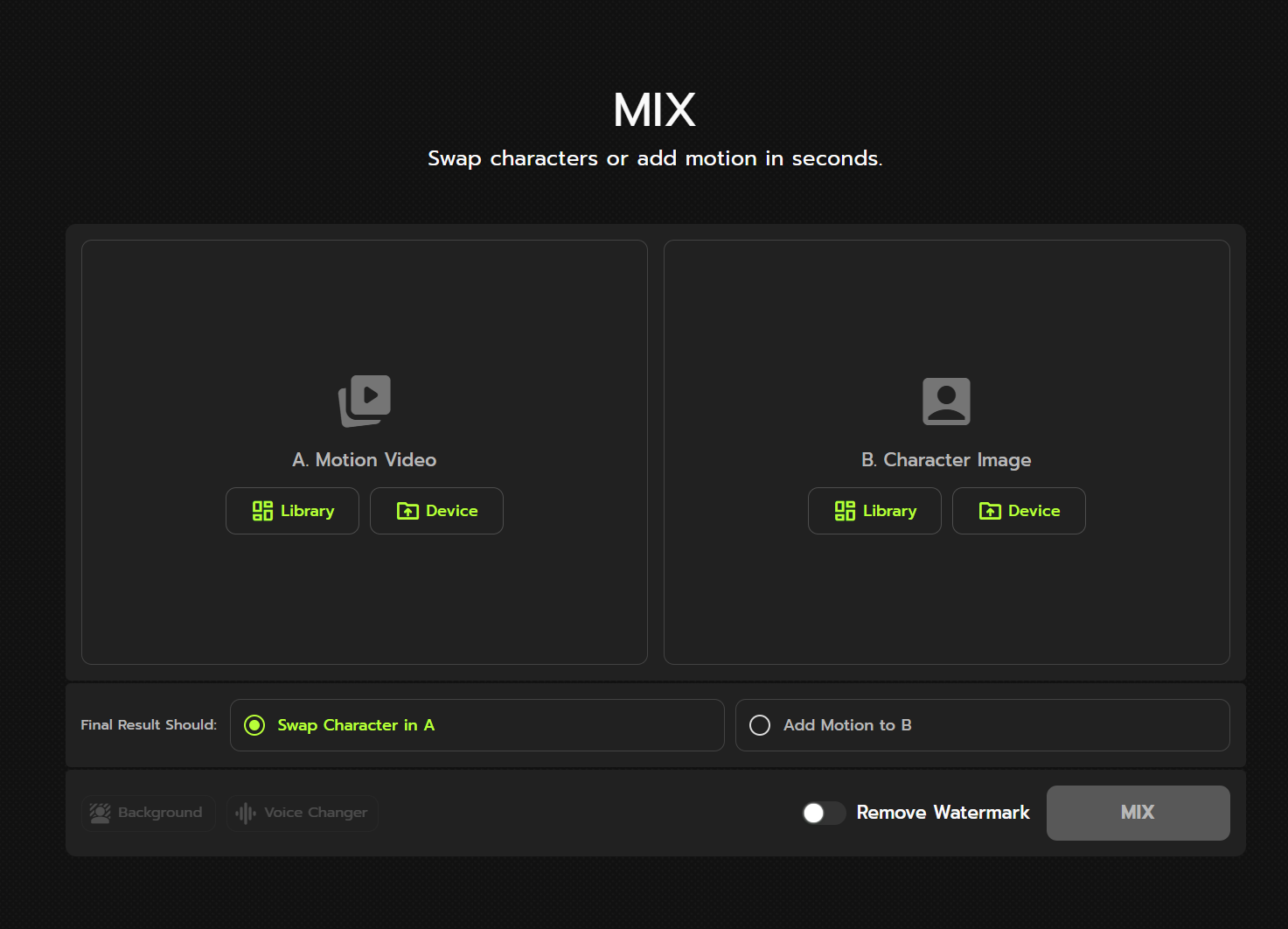The image size is (1288, 929).
Task: Choose the Add Motion to B option
Action: point(760,725)
